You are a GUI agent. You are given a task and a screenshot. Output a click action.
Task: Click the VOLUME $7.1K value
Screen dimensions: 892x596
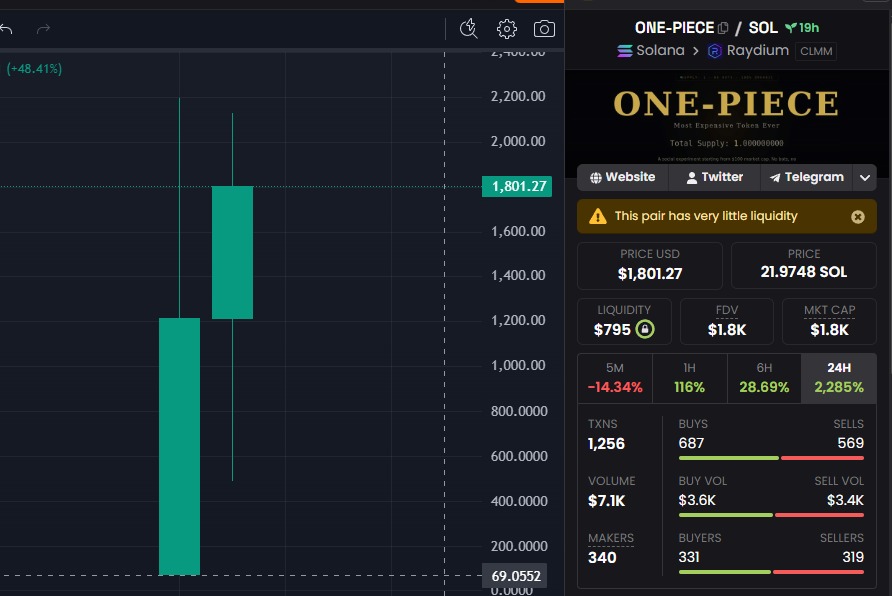[606, 500]
